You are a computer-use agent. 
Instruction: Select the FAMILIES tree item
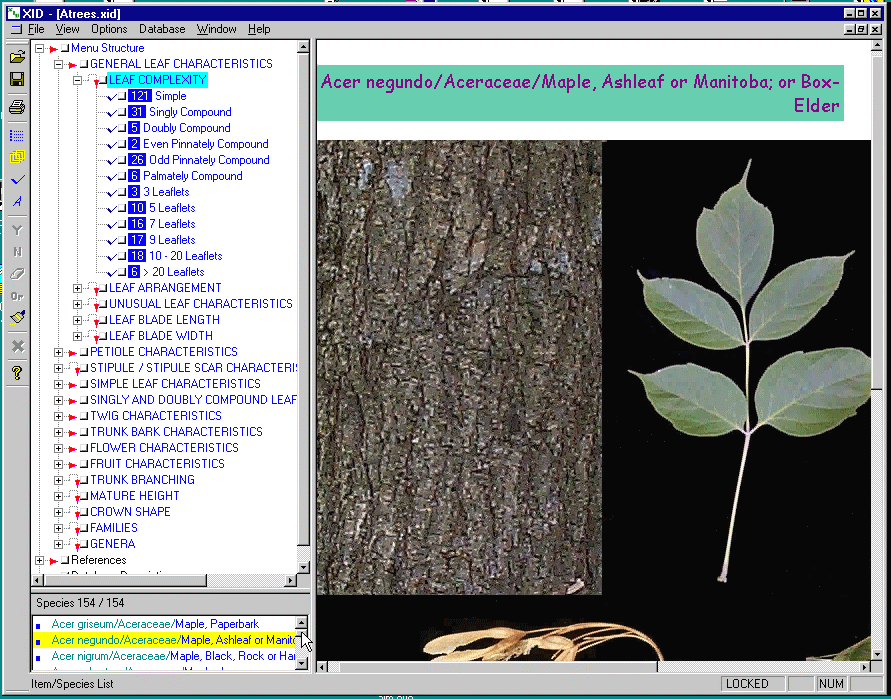pyautogui.click(x=114, y=528)
